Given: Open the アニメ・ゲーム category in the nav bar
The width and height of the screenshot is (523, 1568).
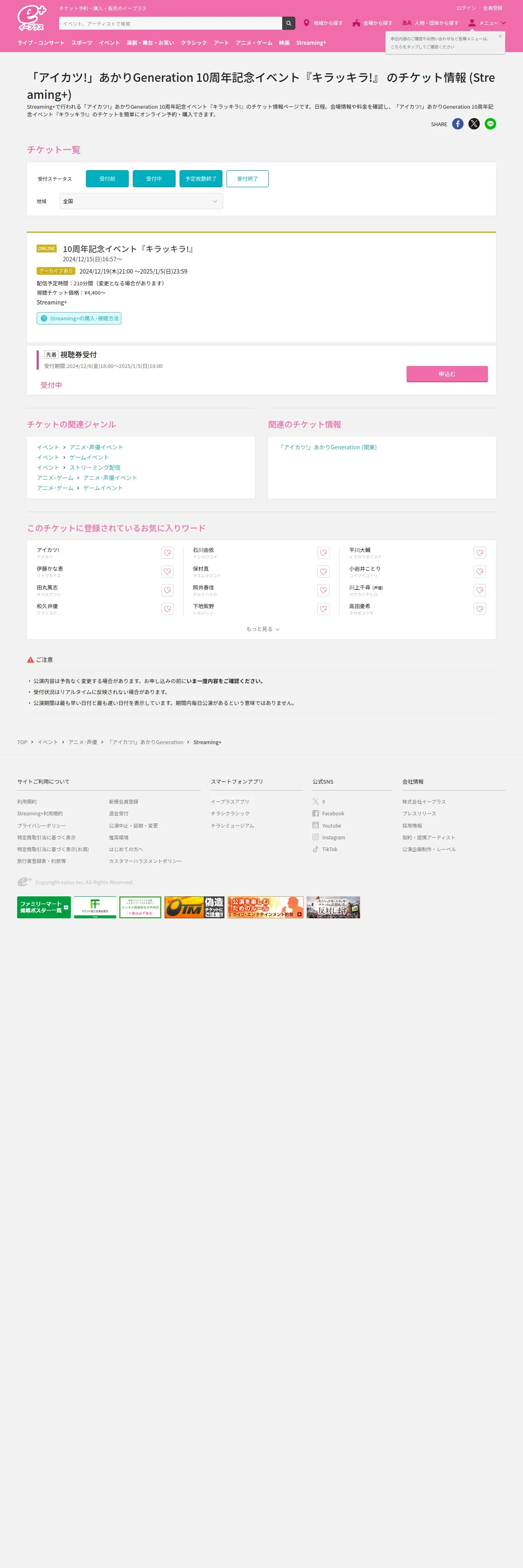Looking at the screenshot, I should pyautogui.click(x=255, y=43).
